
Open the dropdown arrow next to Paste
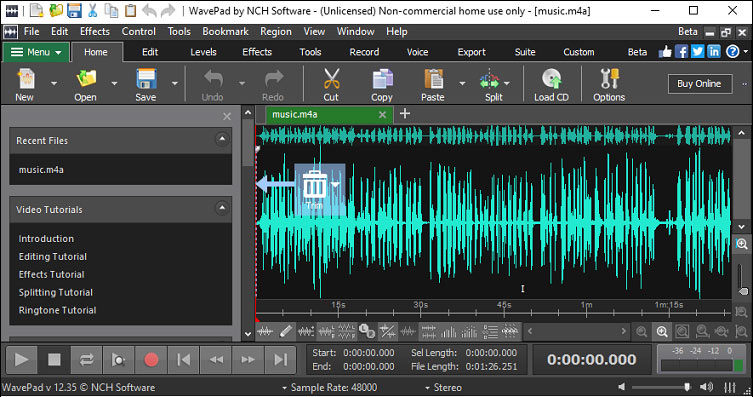click(x=462, y=84)
